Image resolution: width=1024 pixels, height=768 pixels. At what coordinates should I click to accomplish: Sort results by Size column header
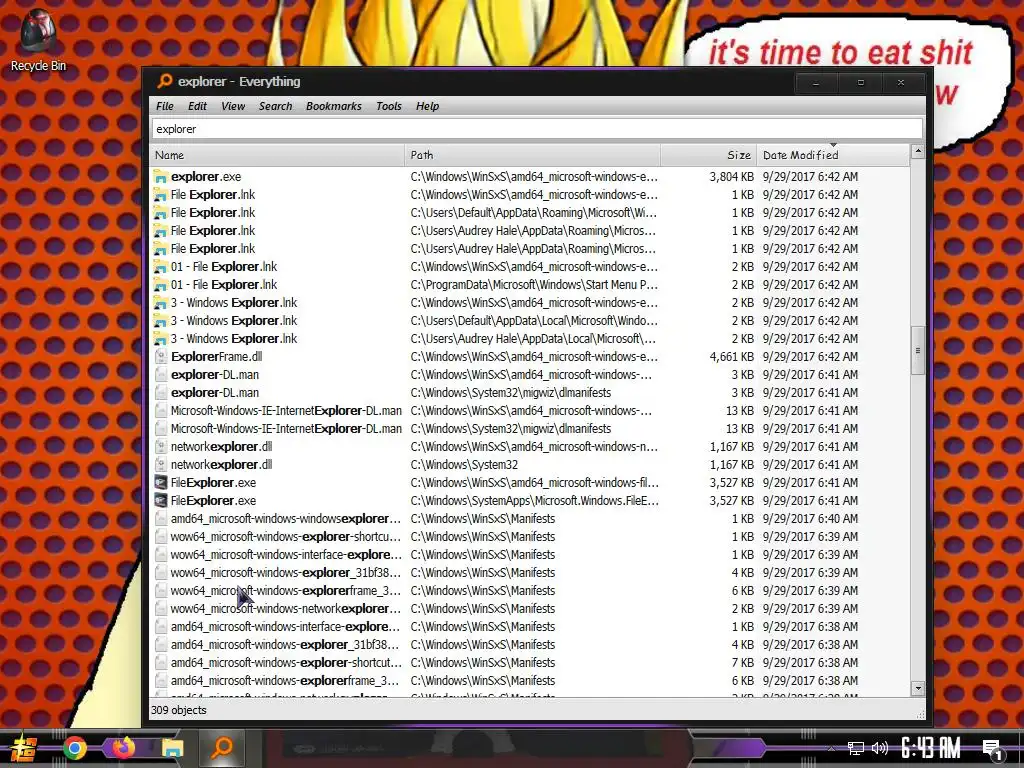pos(709,155)
